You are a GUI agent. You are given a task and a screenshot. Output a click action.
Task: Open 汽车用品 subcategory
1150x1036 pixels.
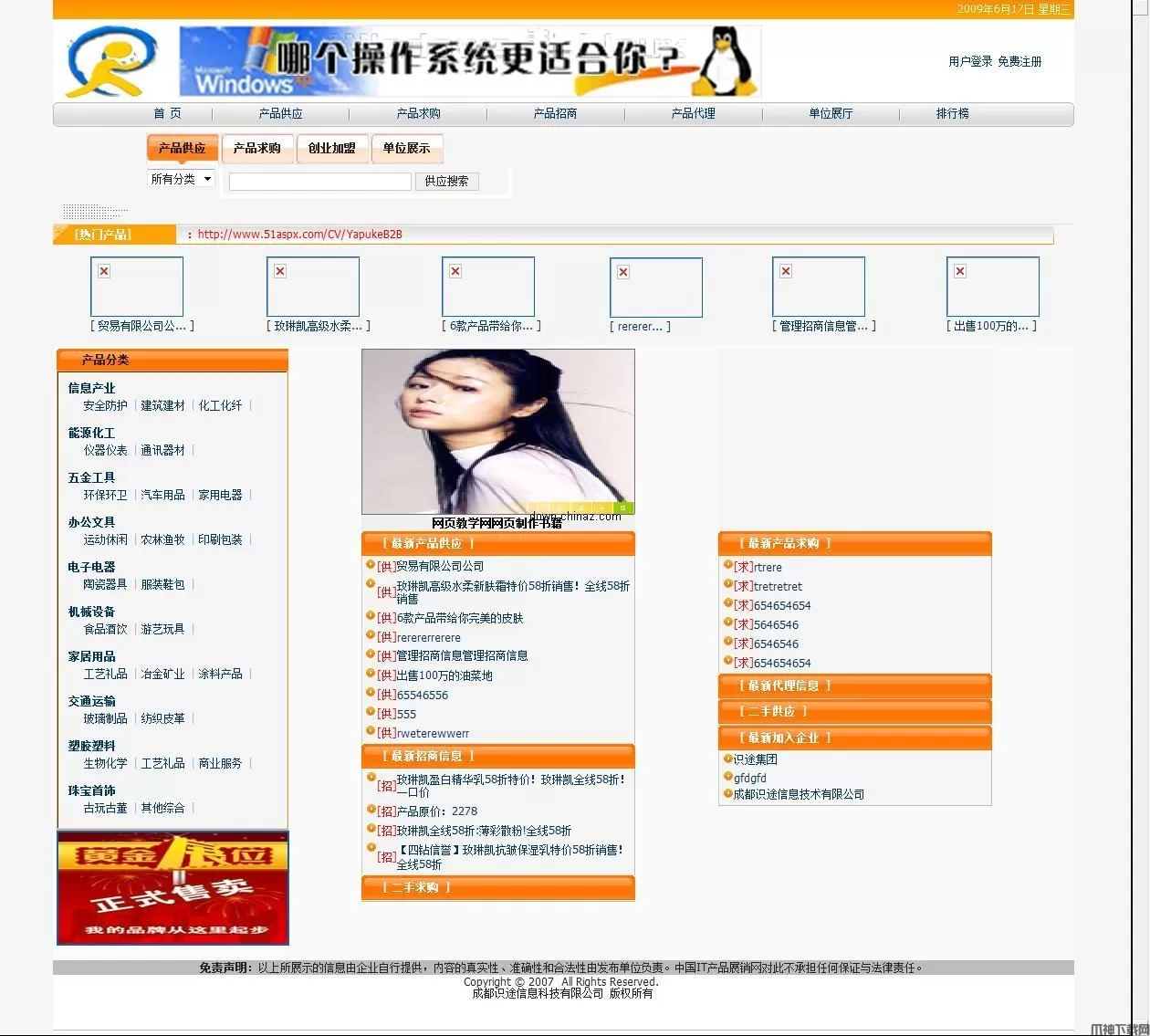(162, 495)
